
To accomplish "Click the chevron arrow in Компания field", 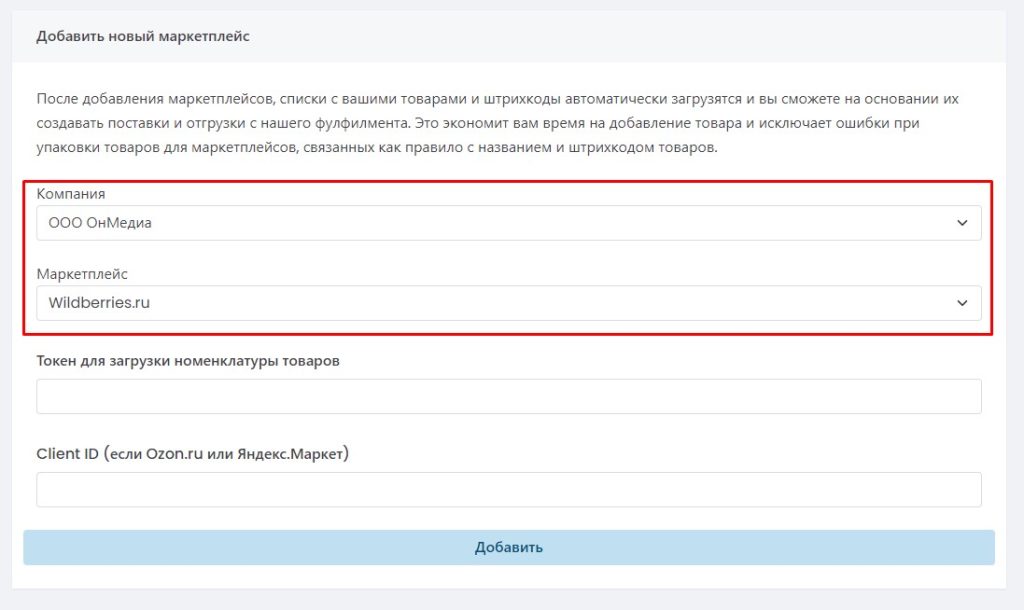I will [x=962, y=223].
